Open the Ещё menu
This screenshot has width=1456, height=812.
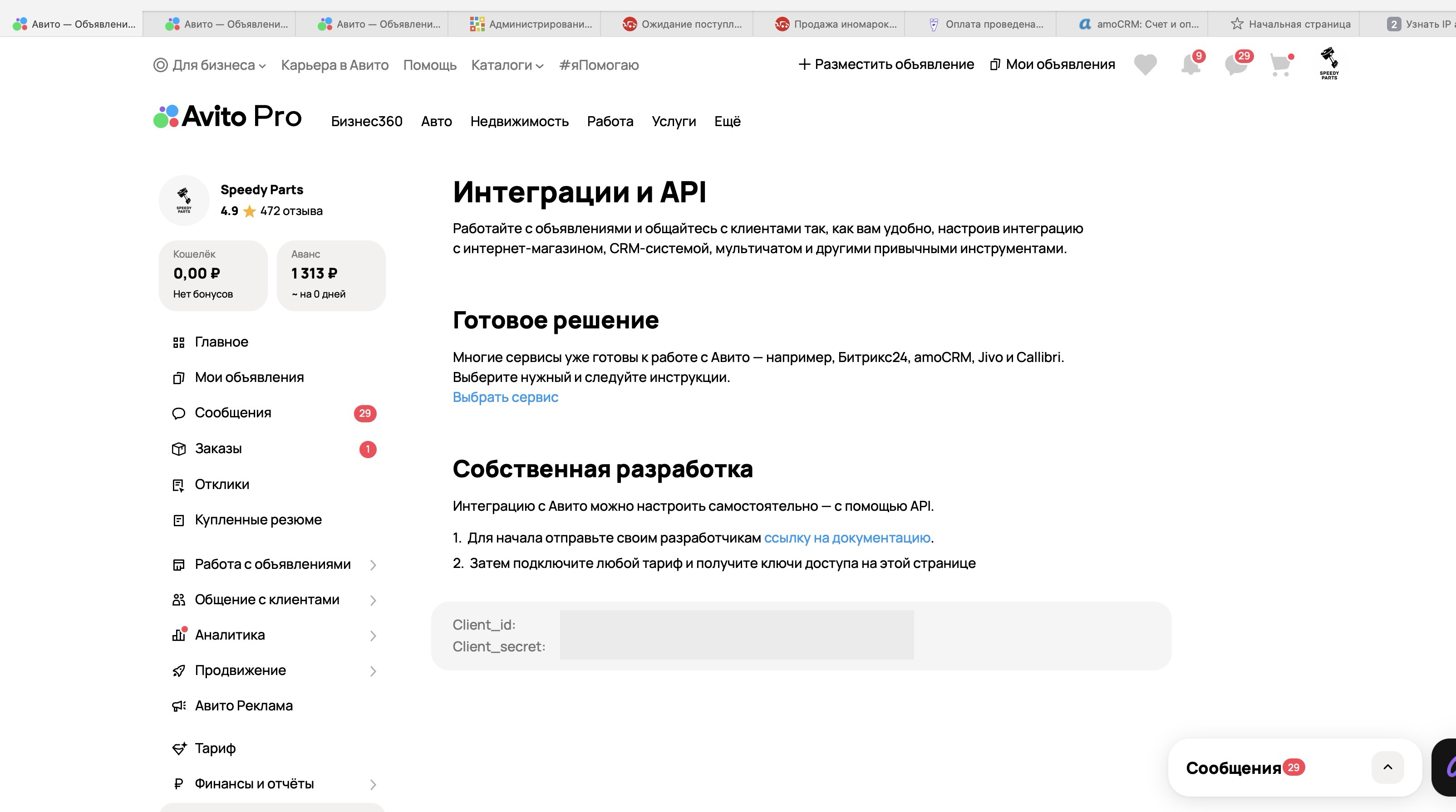coord(728,122)
